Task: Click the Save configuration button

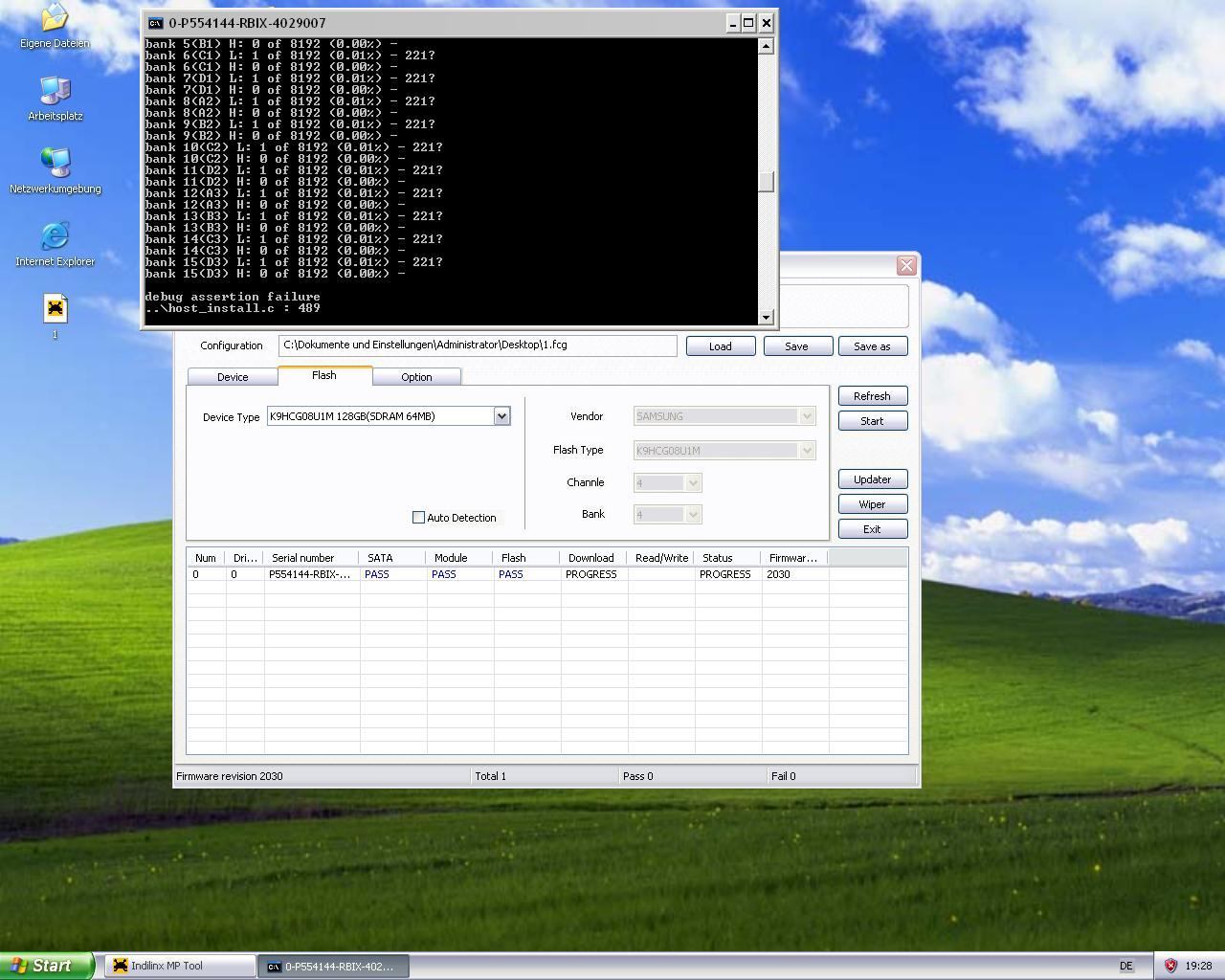Action: [x=797, y=346]
